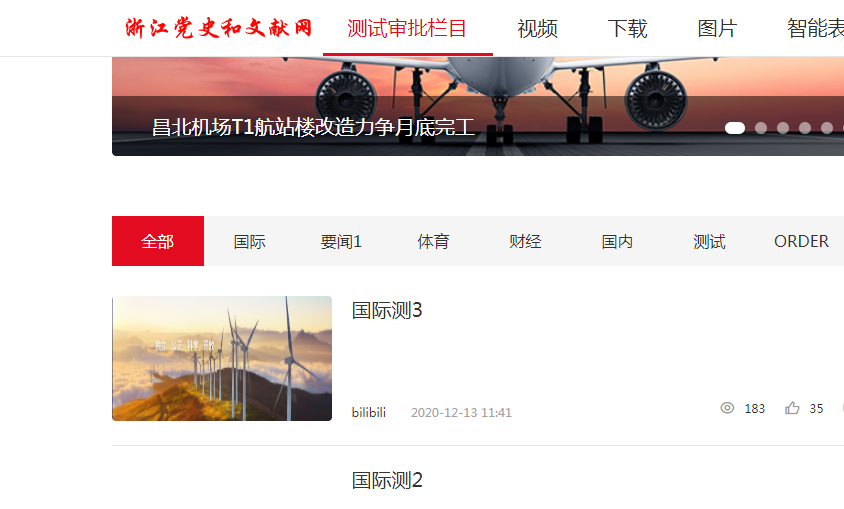Jump to the fifth carousel dot
844x509 pixels.
pos(827,128)
